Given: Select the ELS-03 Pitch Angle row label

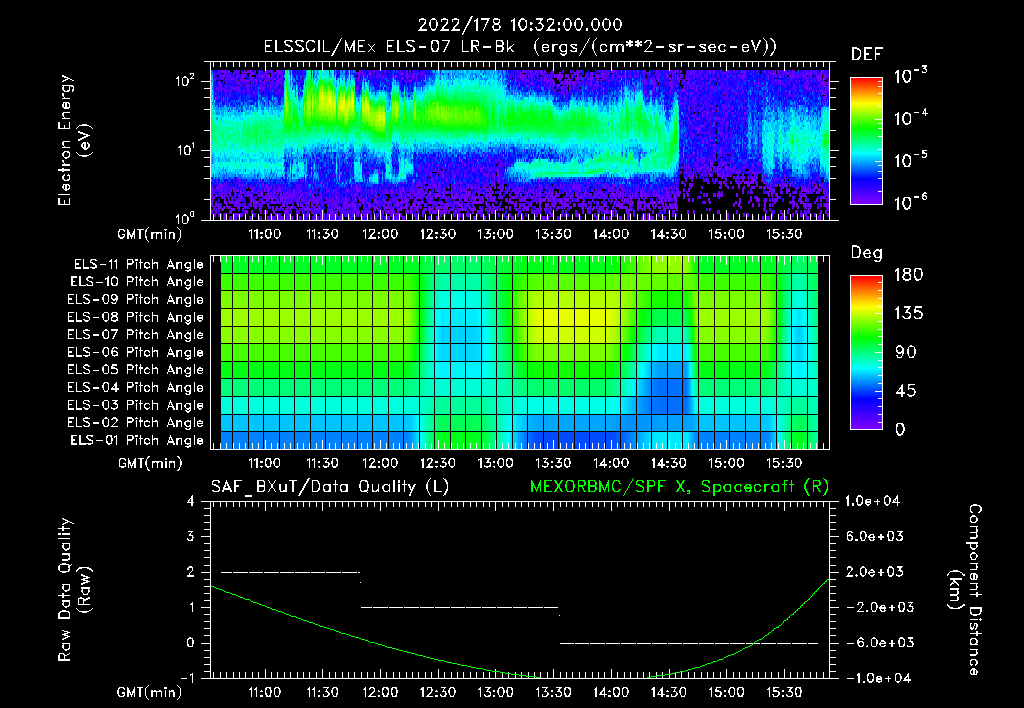Looking at the screenshot, I should [x=136, y=406].
